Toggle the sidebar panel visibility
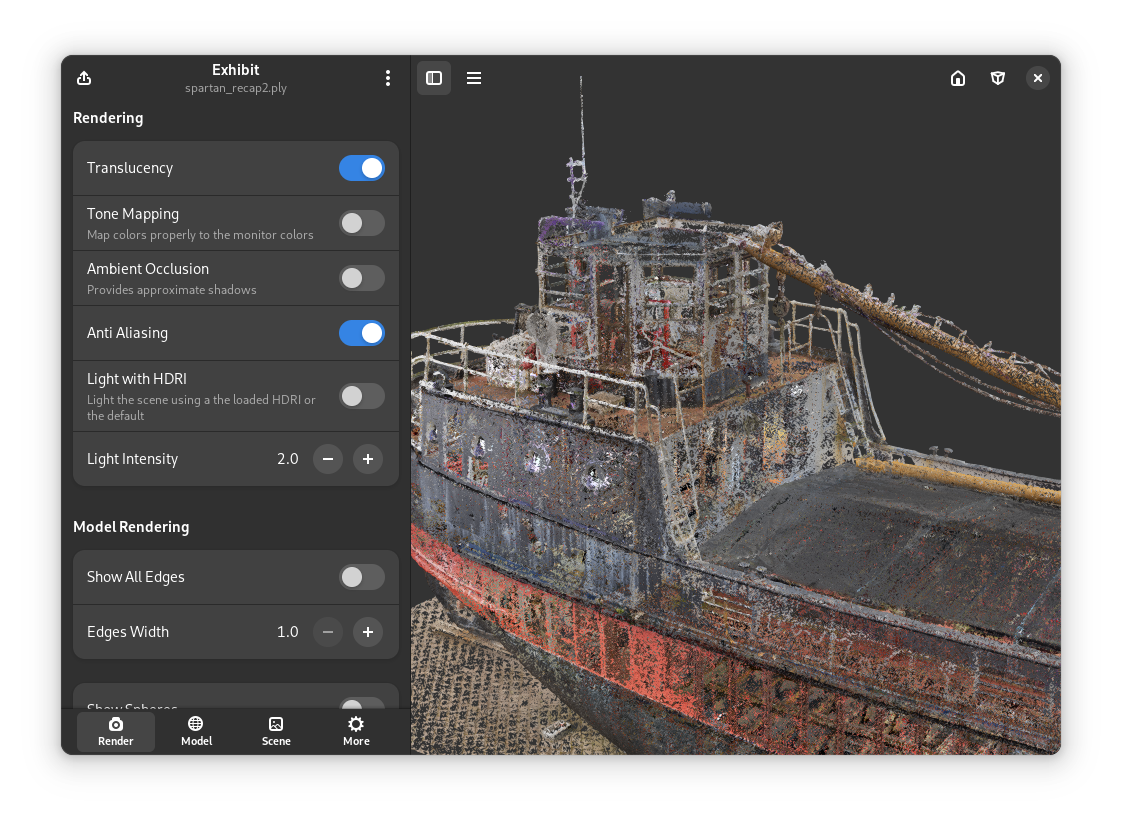Screen dimensions: 1122x822 click(x=434, y=78)
